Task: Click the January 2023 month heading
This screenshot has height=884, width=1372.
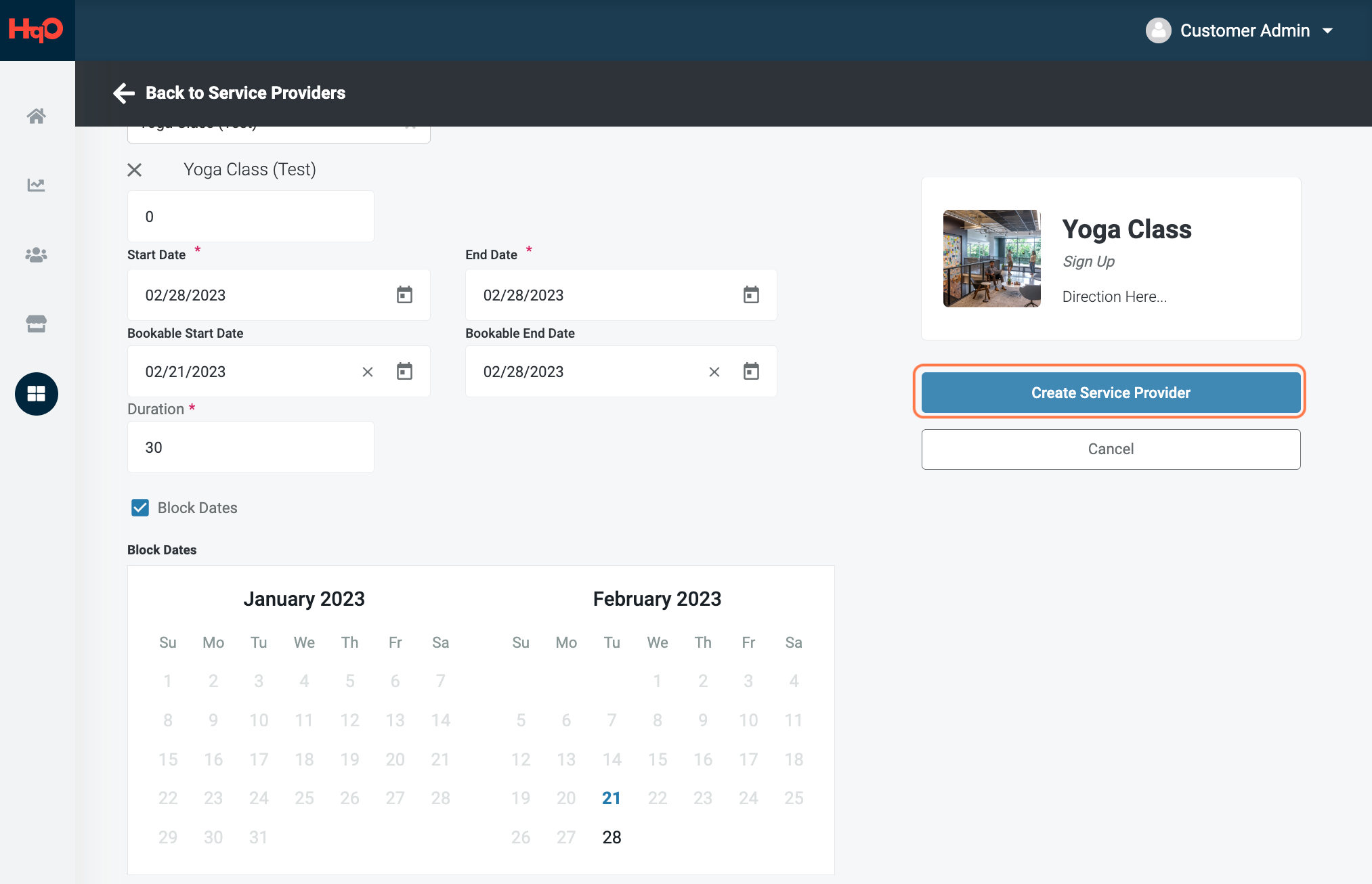Action: tap(304, 599)
